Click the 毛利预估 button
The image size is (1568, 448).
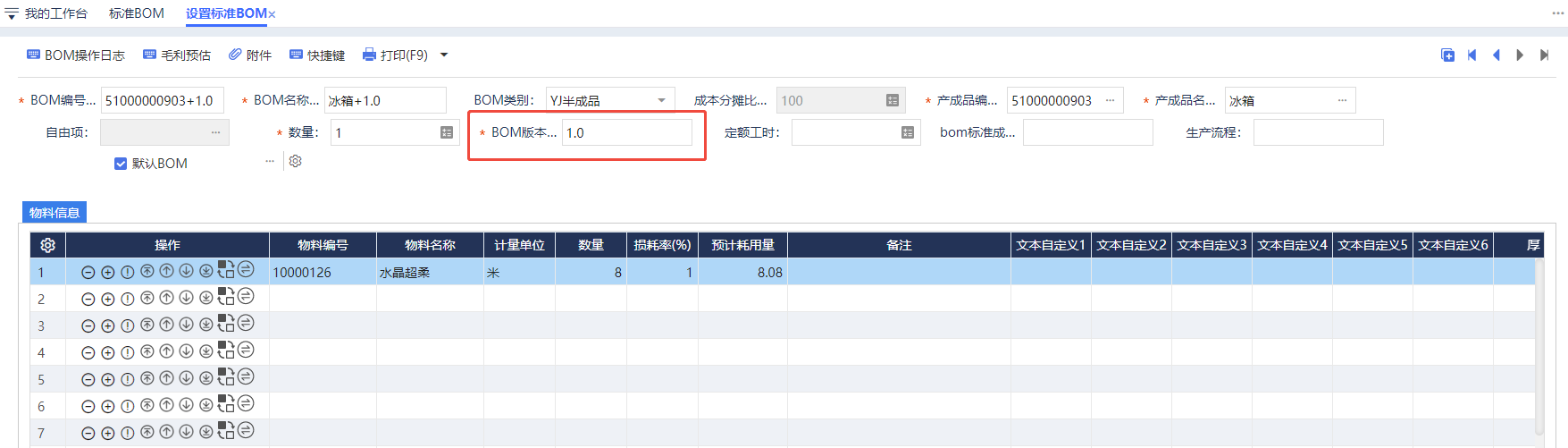177,55
